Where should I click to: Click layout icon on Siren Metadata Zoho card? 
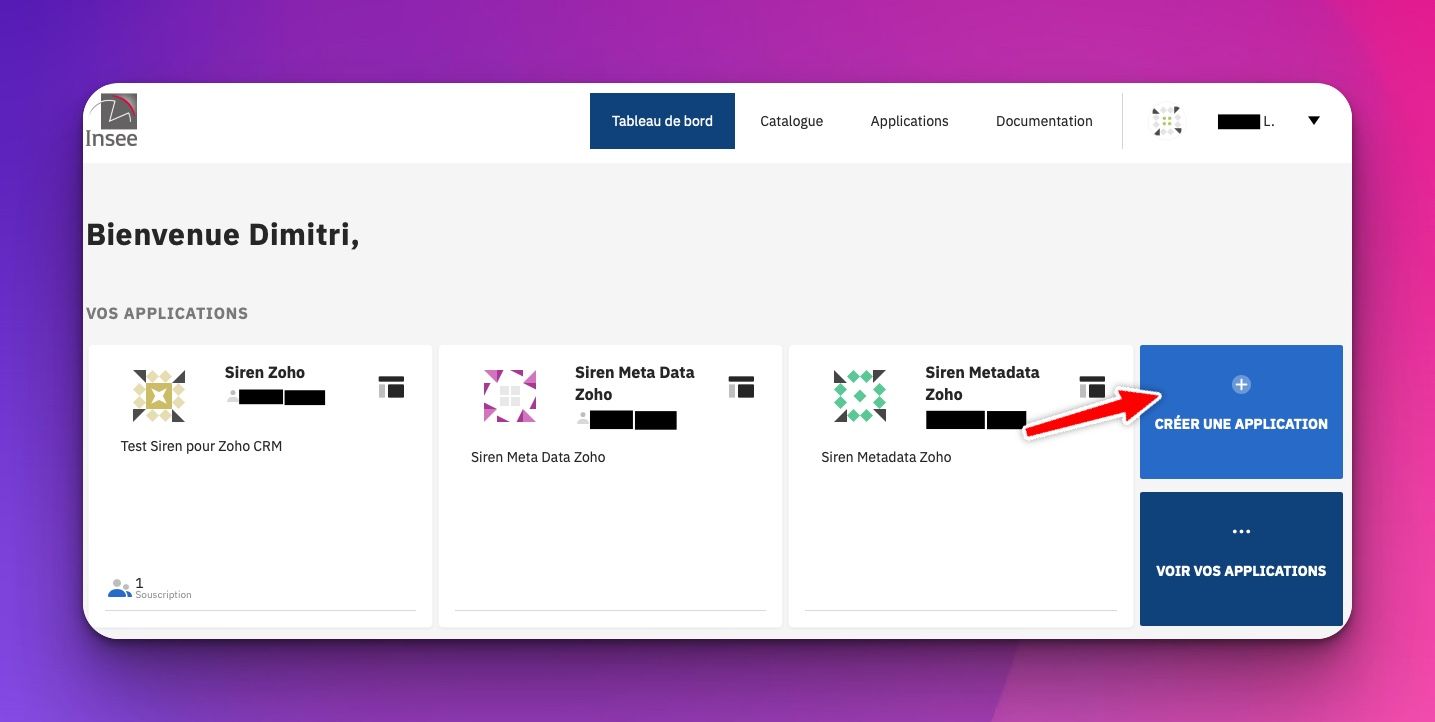pos(1092,387)
